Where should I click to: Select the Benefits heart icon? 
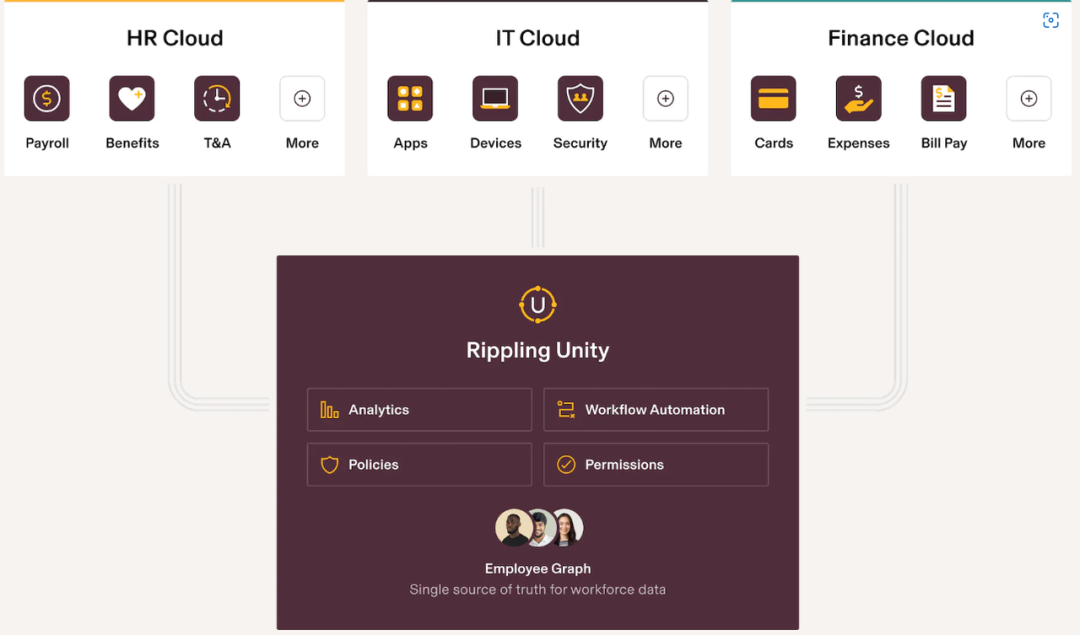tap(132, 98)
